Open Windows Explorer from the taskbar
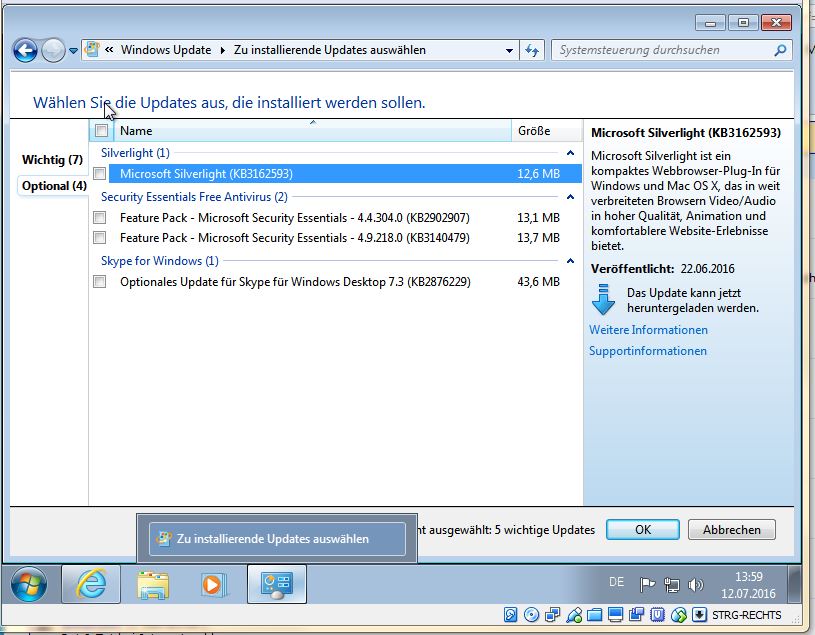This screenshot has width=815, height=635. [x=153, y=585]
